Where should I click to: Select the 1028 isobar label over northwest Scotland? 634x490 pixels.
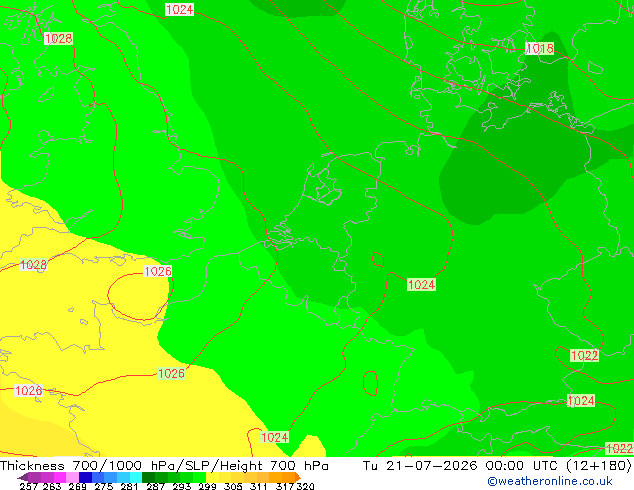pos(59,38)
